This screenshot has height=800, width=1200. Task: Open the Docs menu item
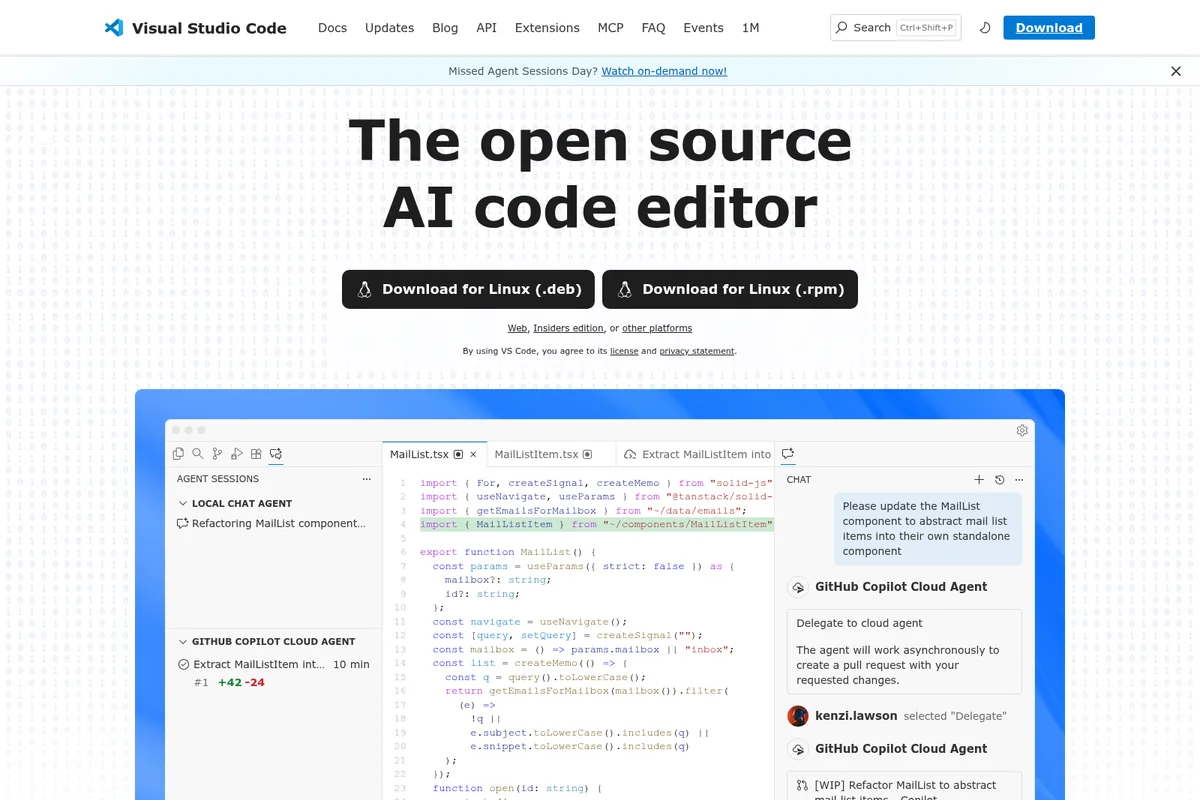333,27
